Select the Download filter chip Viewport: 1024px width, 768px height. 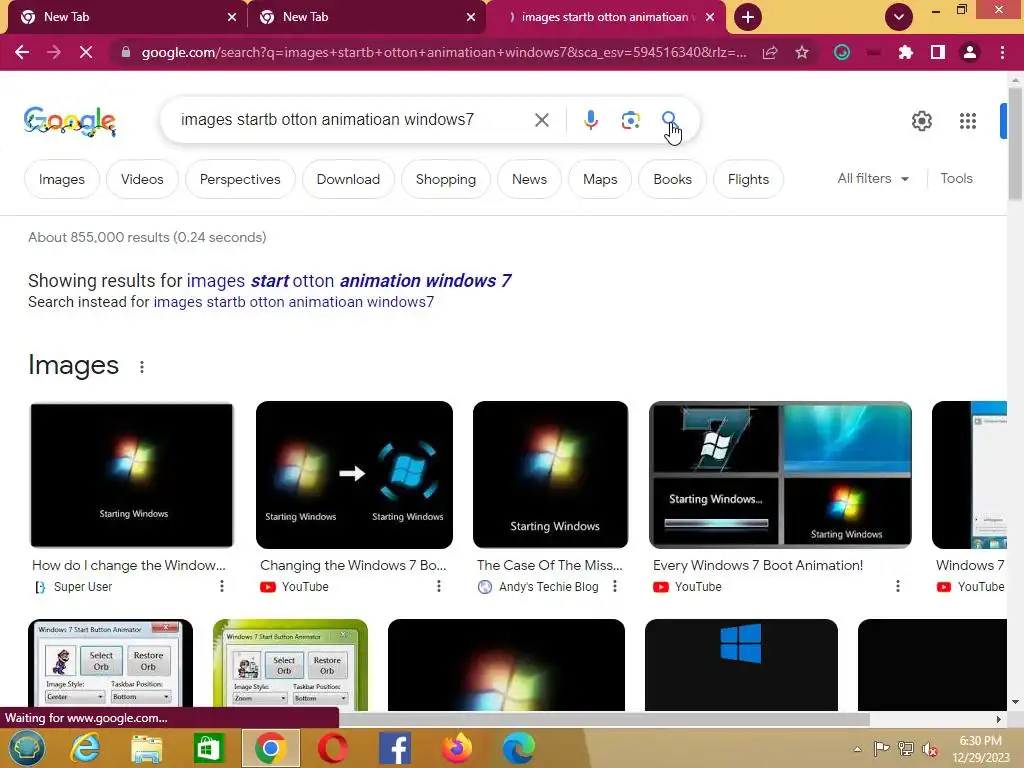[348, 179]
